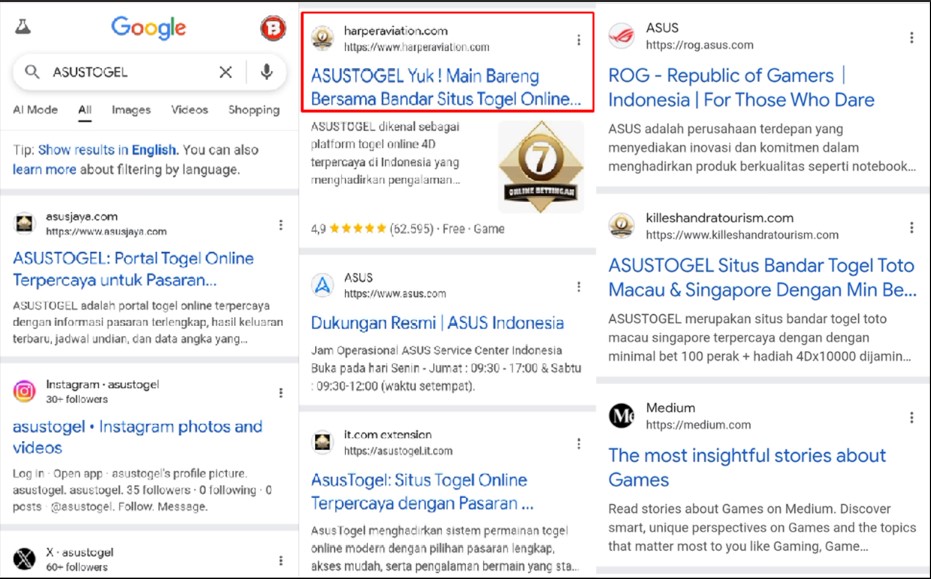This screenshot has width=931, height=579.
Task: Open the three-dot menu for the rog.asus.com result
Action: (x=911, y=38)
